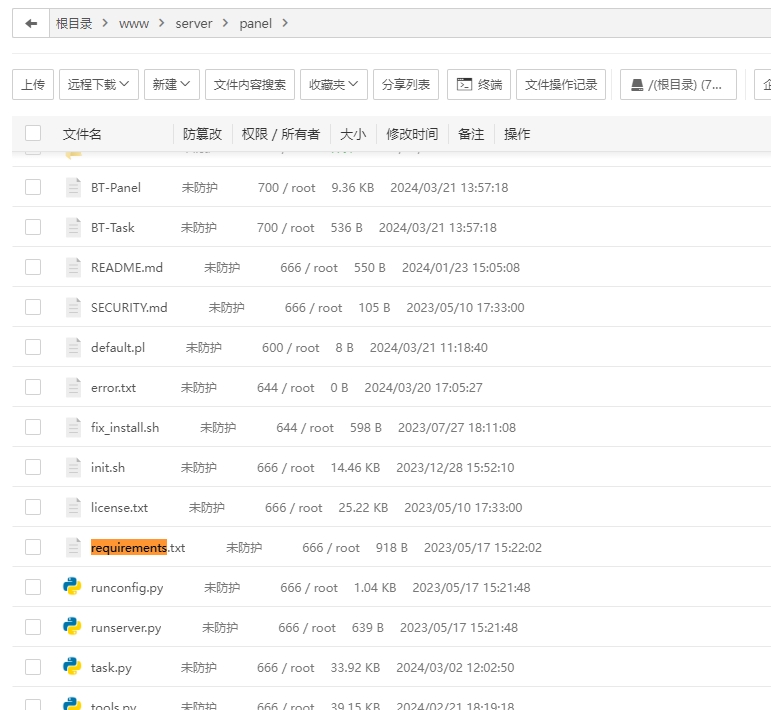Click the error.txt file icon

click(73, 387)
